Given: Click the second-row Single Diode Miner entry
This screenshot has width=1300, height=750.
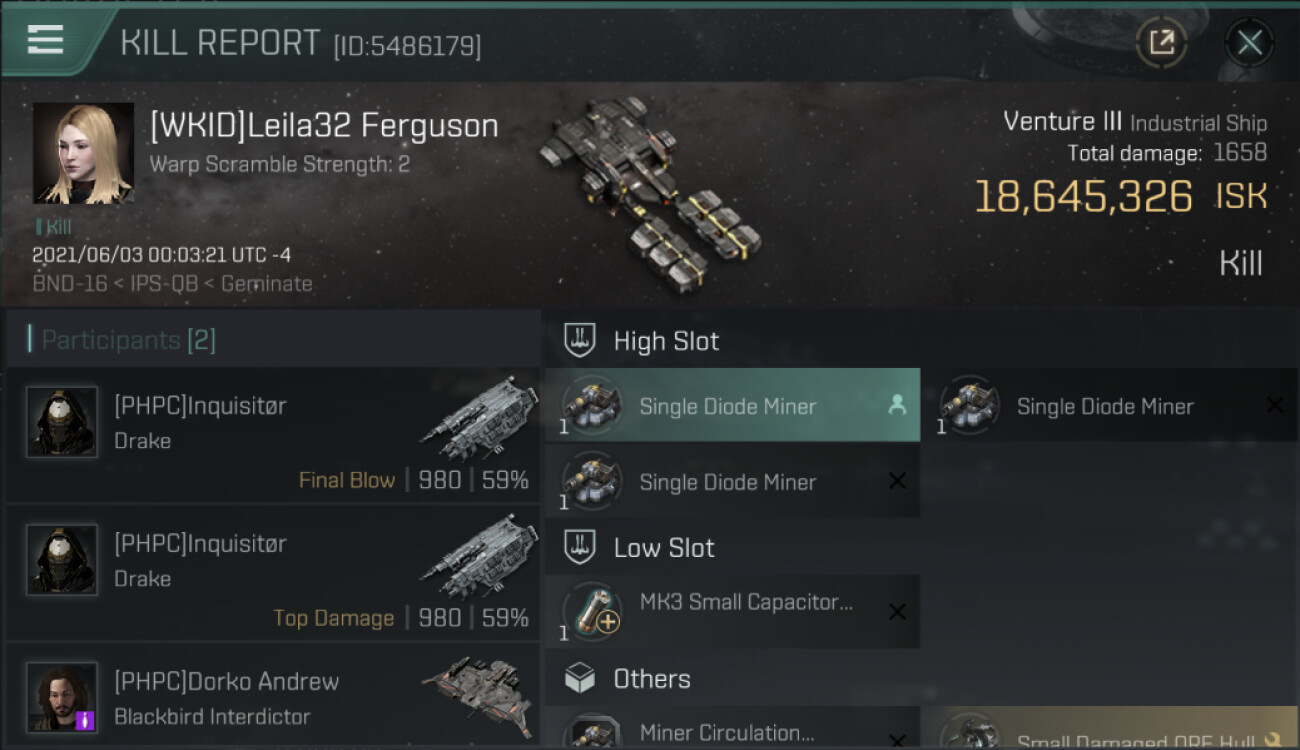Looking at the screenshot, I should pyautogui.click(x=732, y=481).
